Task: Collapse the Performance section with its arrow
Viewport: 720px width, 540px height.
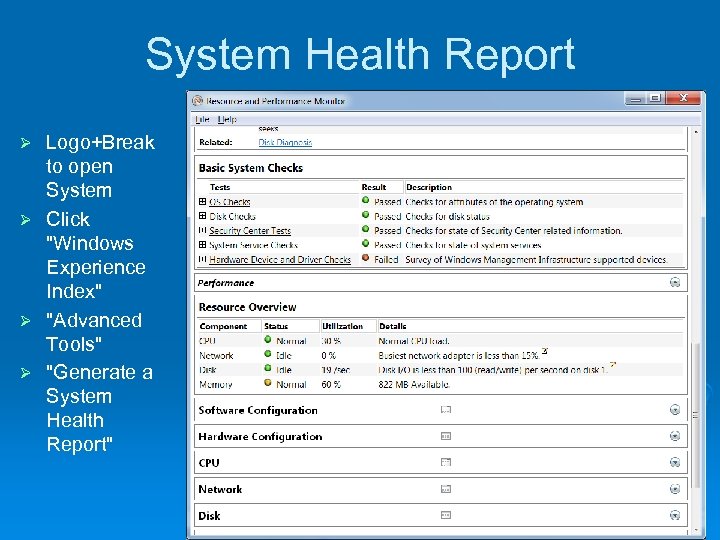Action: (675, 282)
